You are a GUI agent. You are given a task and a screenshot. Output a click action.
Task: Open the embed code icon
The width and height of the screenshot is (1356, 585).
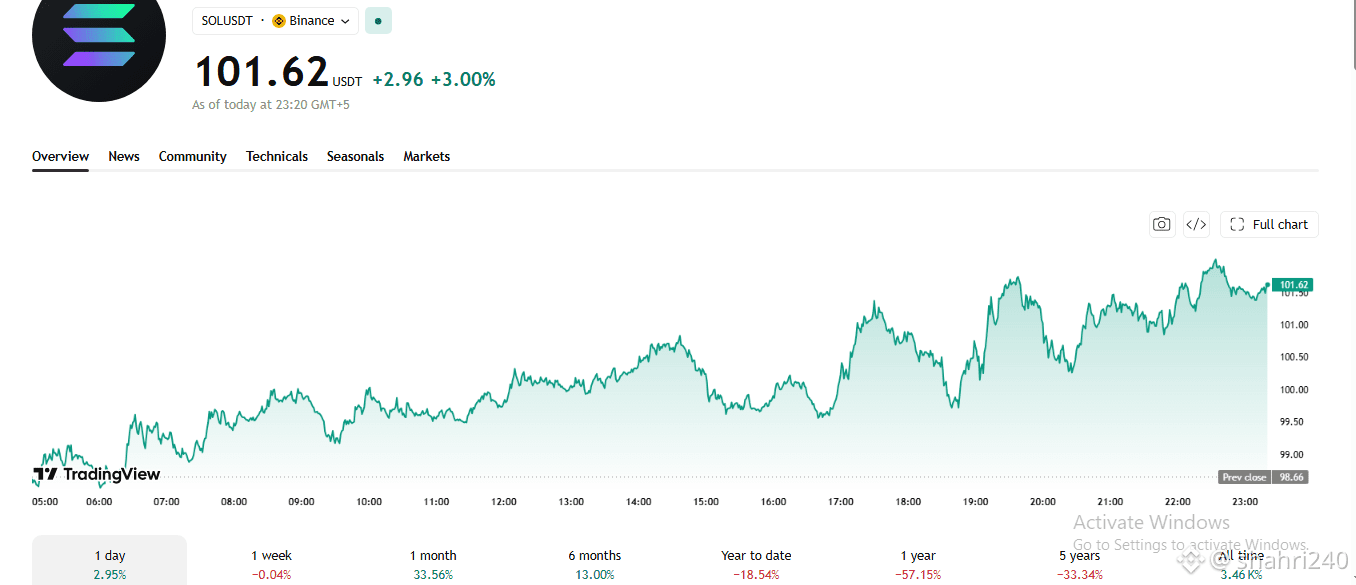tap(1196, 224)
